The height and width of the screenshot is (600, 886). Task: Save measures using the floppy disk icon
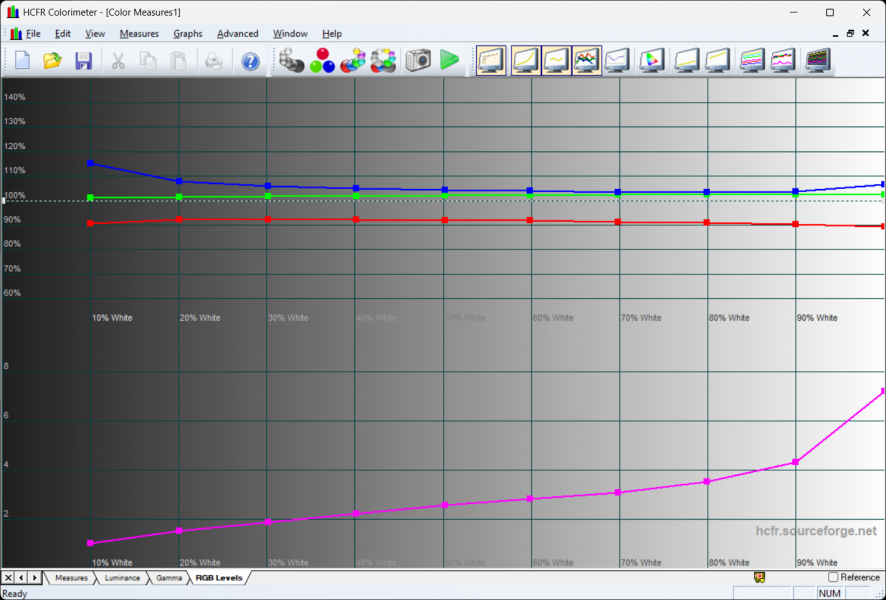pos(83,61)
